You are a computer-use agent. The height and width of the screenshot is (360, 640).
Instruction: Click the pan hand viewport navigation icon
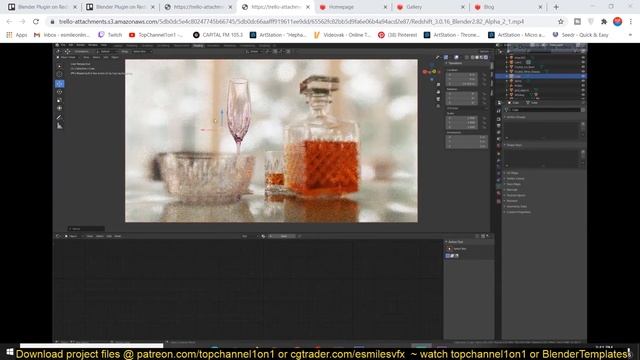pyautogui.click(x=438, y=92)
